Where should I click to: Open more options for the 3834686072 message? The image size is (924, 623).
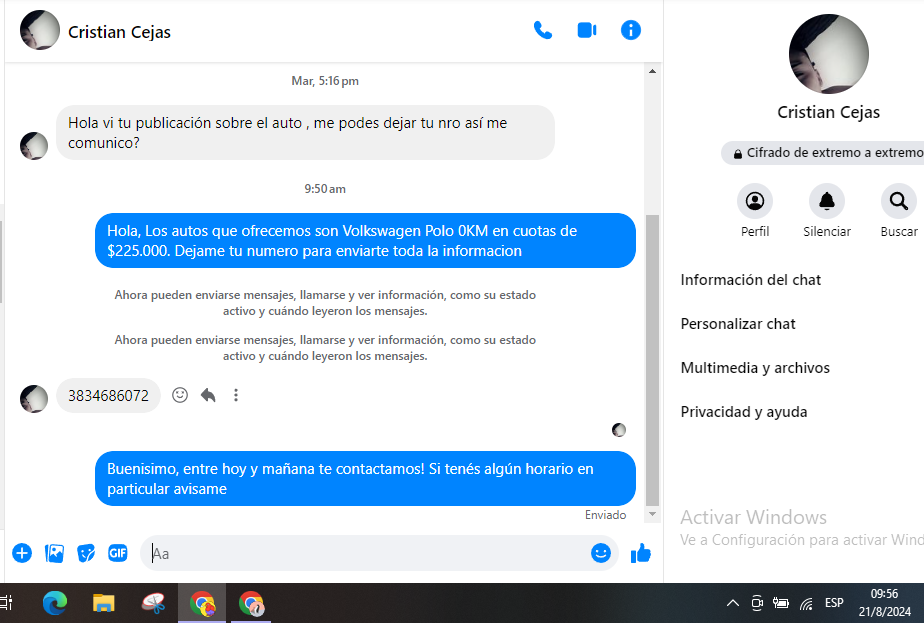[x=236, y=395]
